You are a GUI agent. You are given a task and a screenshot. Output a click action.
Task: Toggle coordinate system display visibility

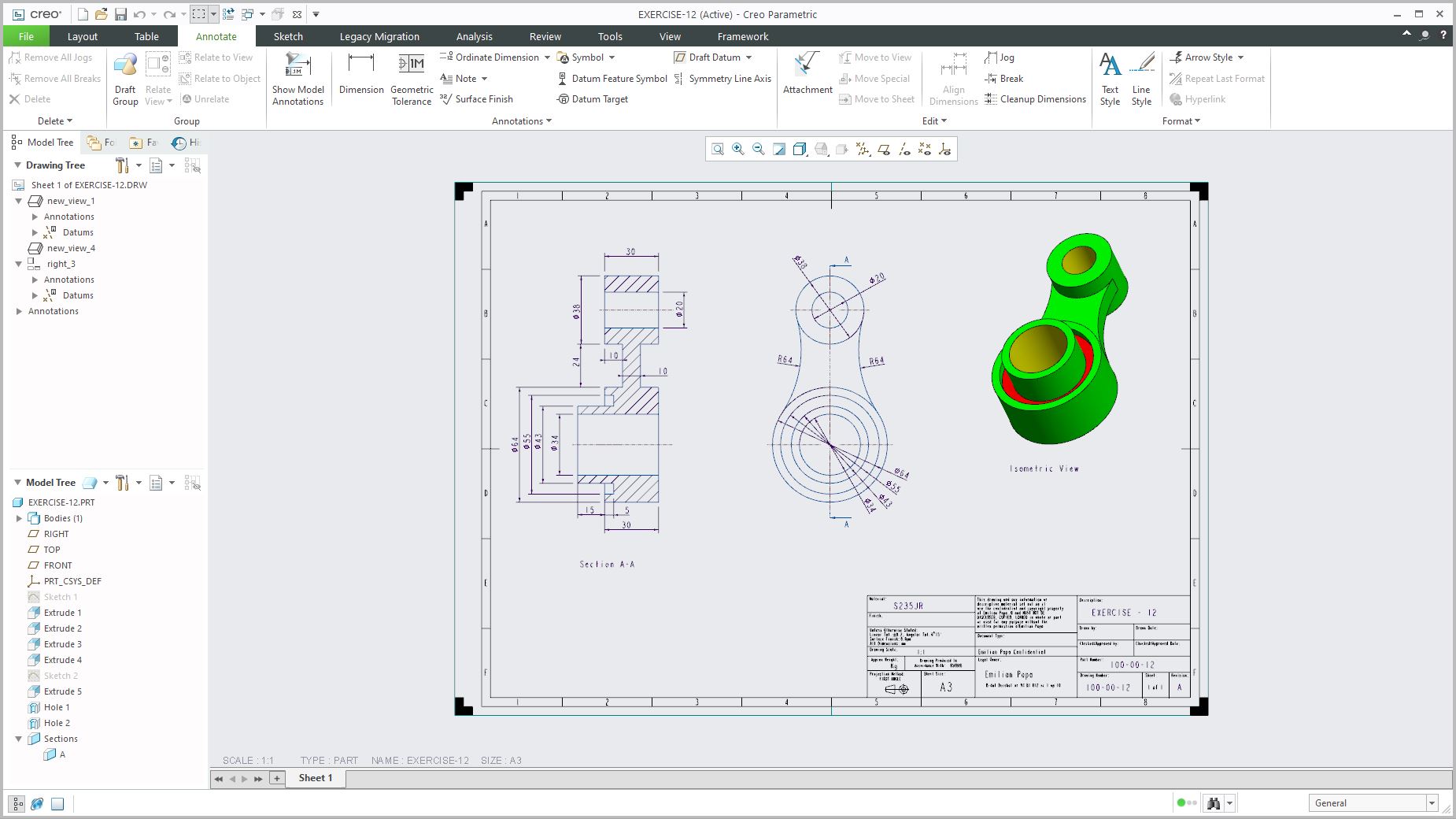coord(944,149)
